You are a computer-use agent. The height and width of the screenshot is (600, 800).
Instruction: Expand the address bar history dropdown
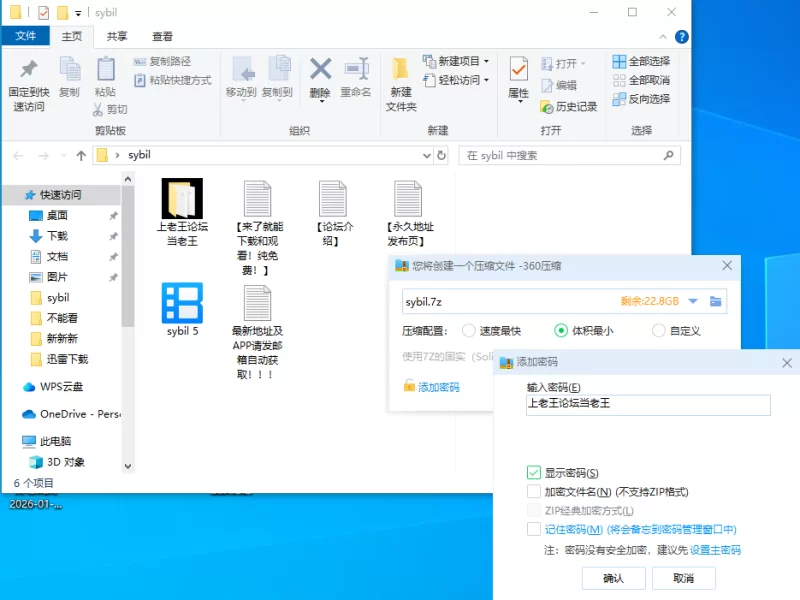click(x=427, y=156)
